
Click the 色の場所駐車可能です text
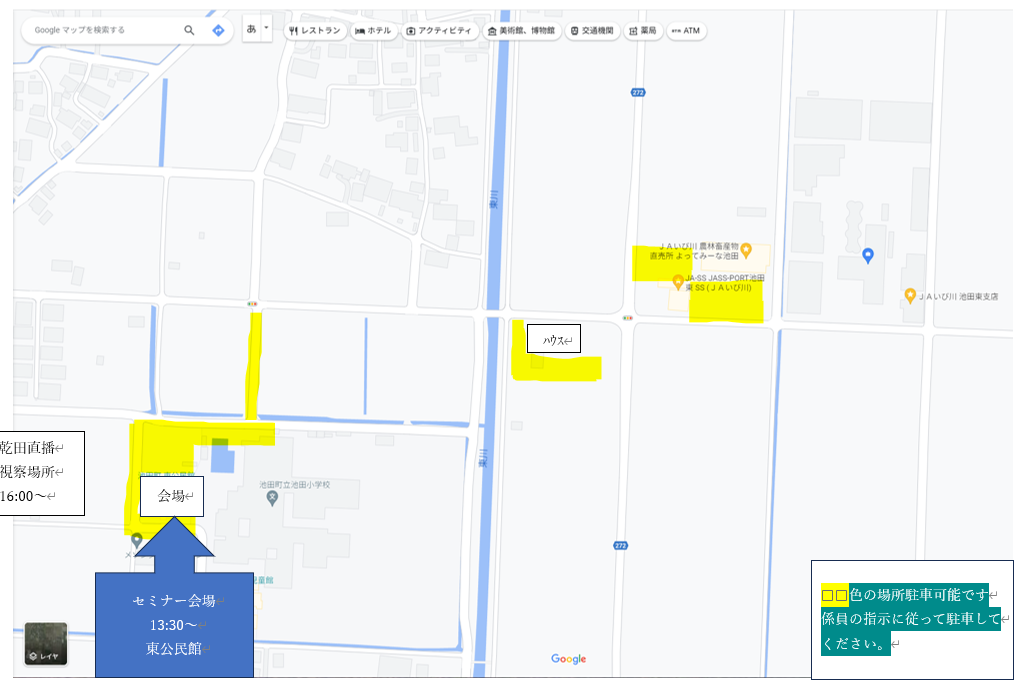tap(919, 594)
